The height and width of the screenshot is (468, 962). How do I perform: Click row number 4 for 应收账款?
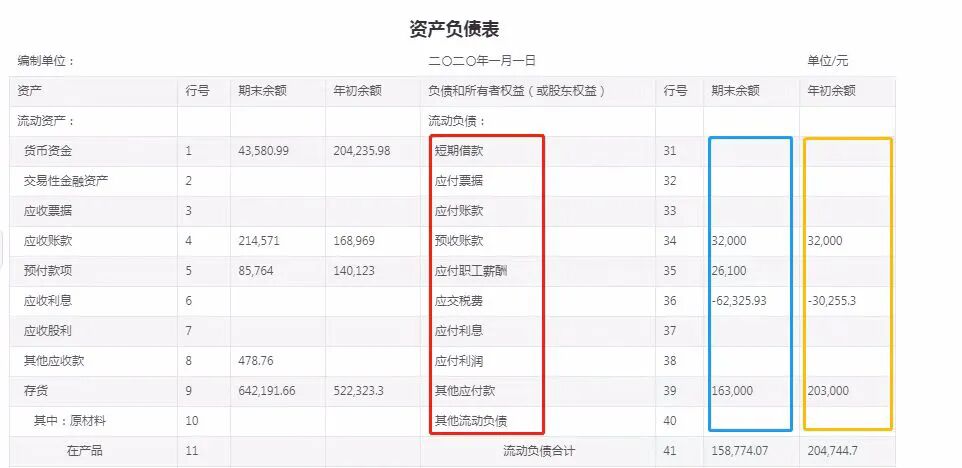188,241
